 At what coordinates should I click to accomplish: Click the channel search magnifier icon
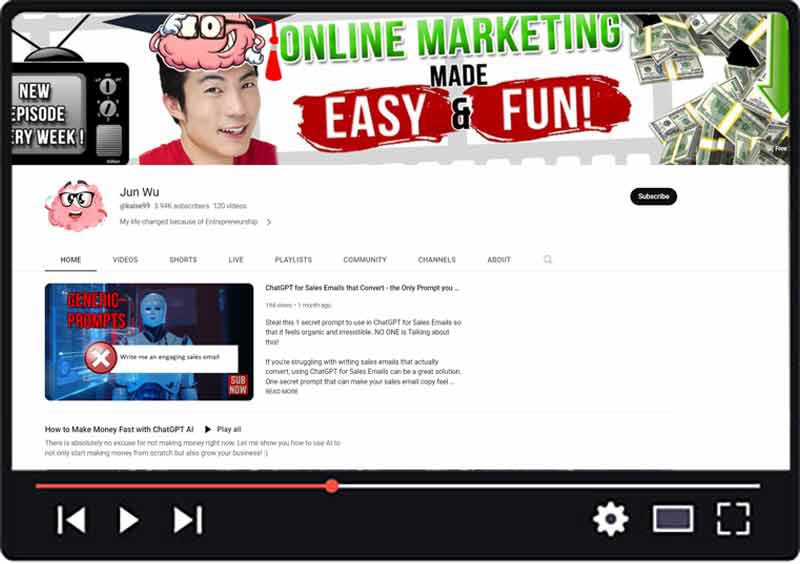548,260
